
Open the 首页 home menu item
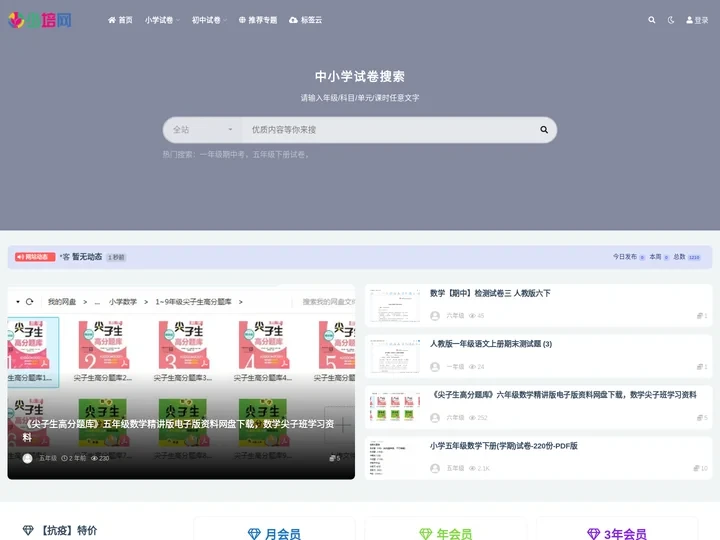pyautogui.click(x=120, y=20)
